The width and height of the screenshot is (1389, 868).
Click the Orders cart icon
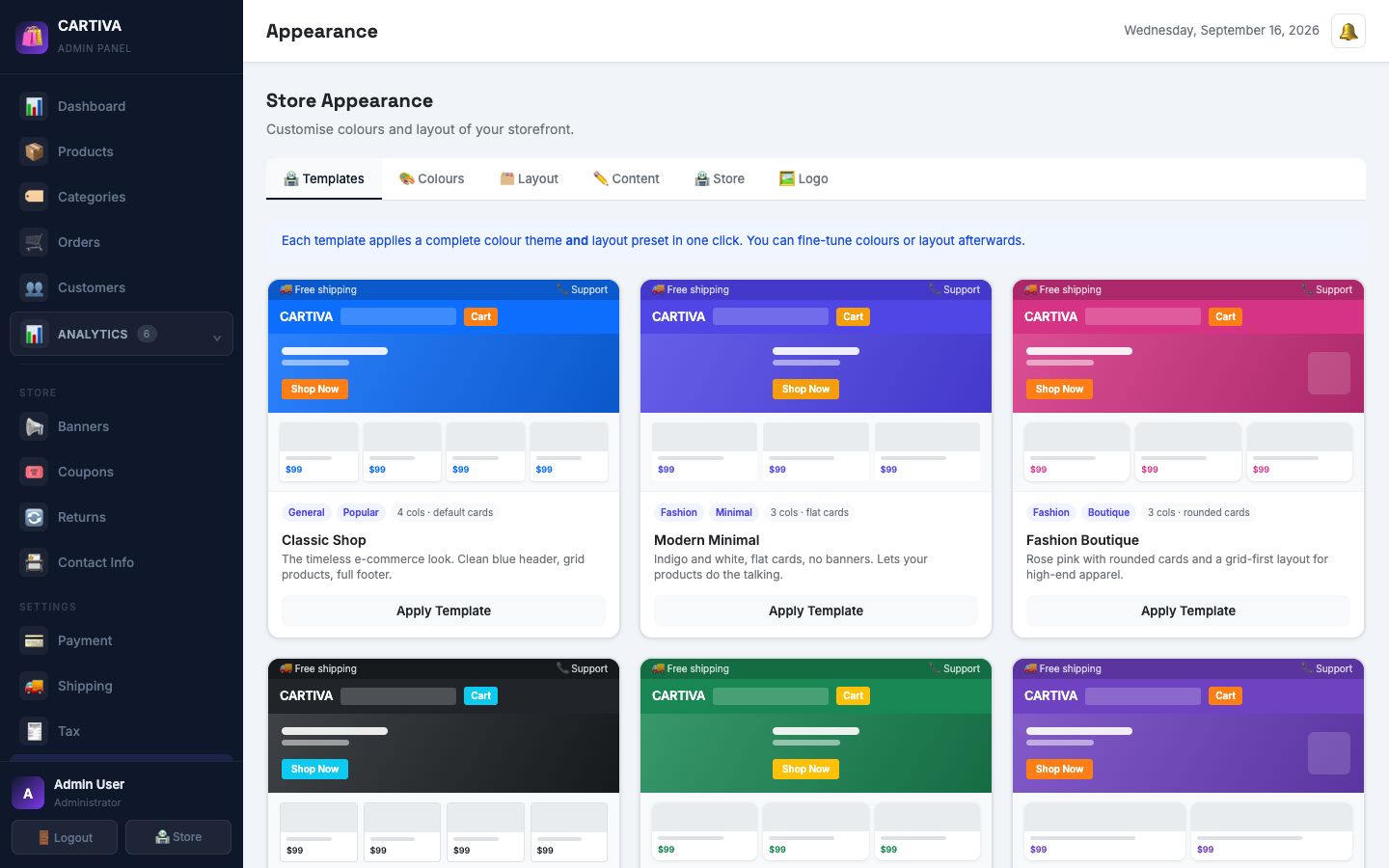click(34, 242)
